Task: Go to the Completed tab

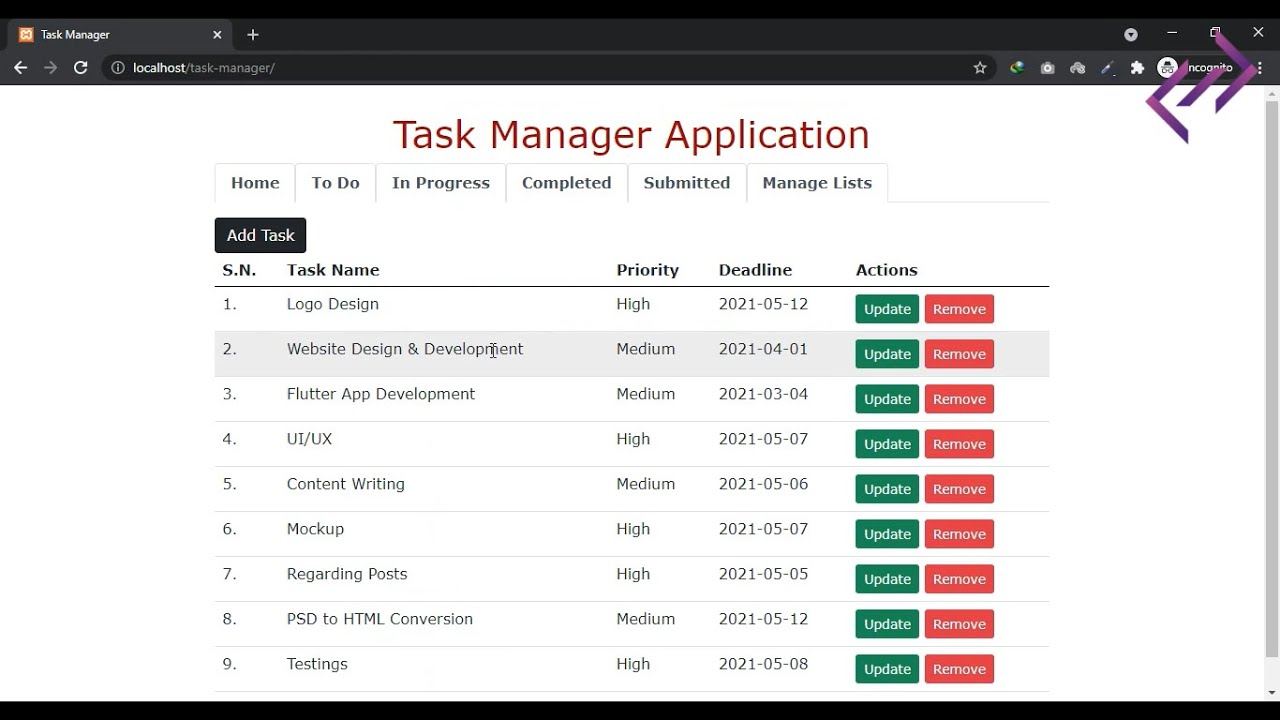Action: pyautogui.click(x=566, y=183)
